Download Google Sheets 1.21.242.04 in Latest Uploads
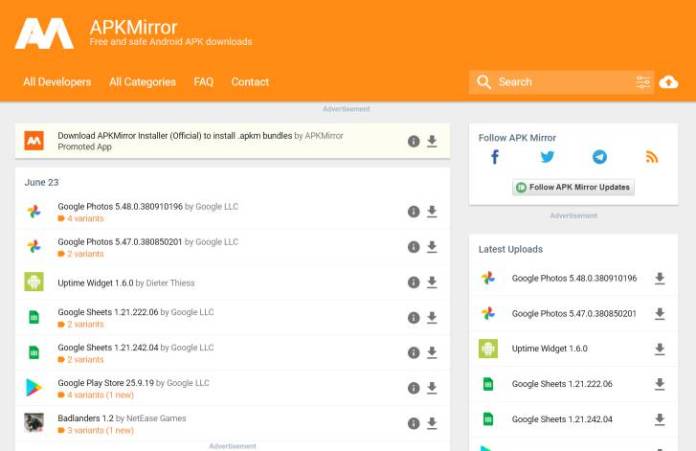This screenshot has height=451, width=696. 660,419
